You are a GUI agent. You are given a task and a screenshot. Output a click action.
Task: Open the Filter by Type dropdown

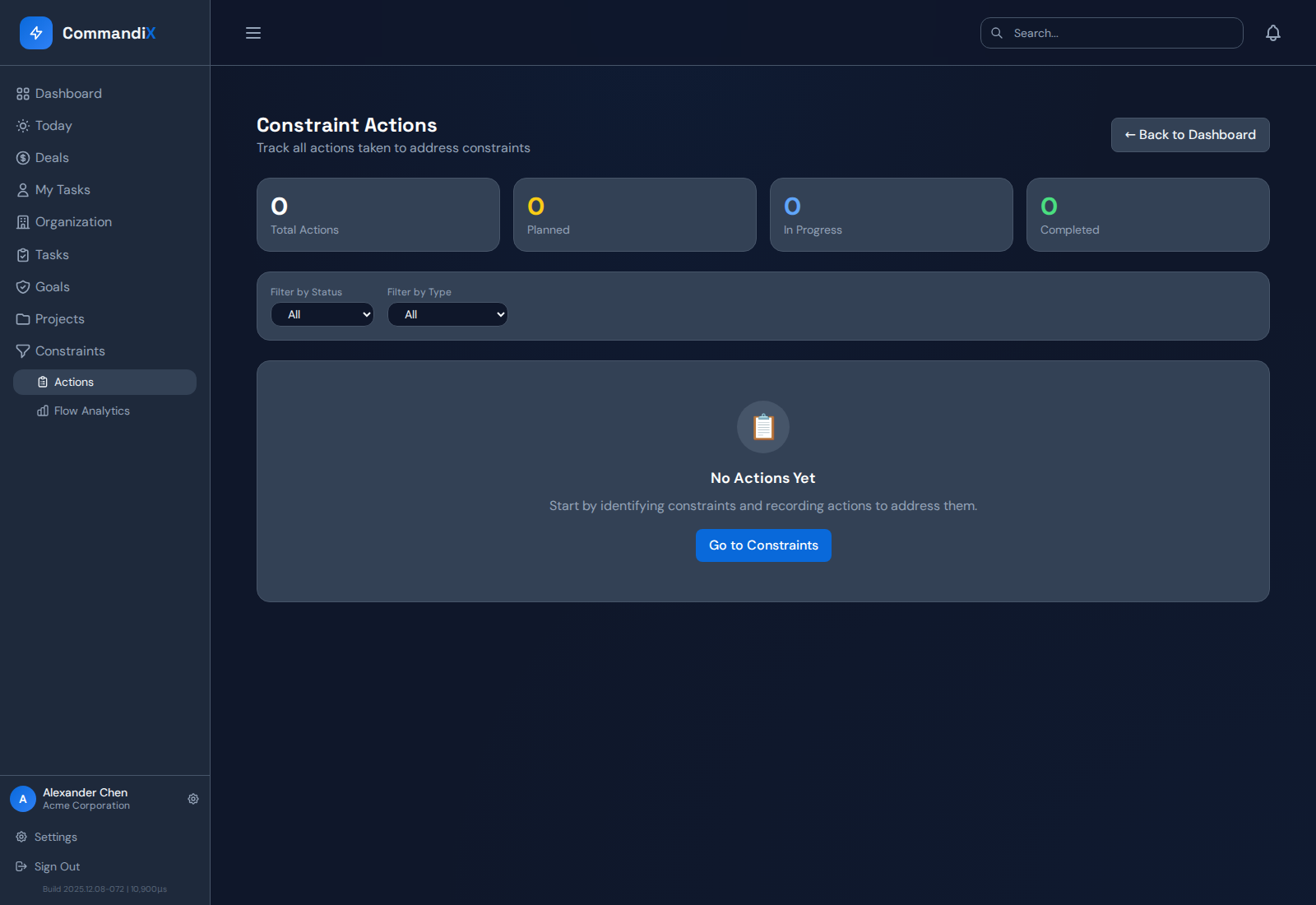(447, 314)
